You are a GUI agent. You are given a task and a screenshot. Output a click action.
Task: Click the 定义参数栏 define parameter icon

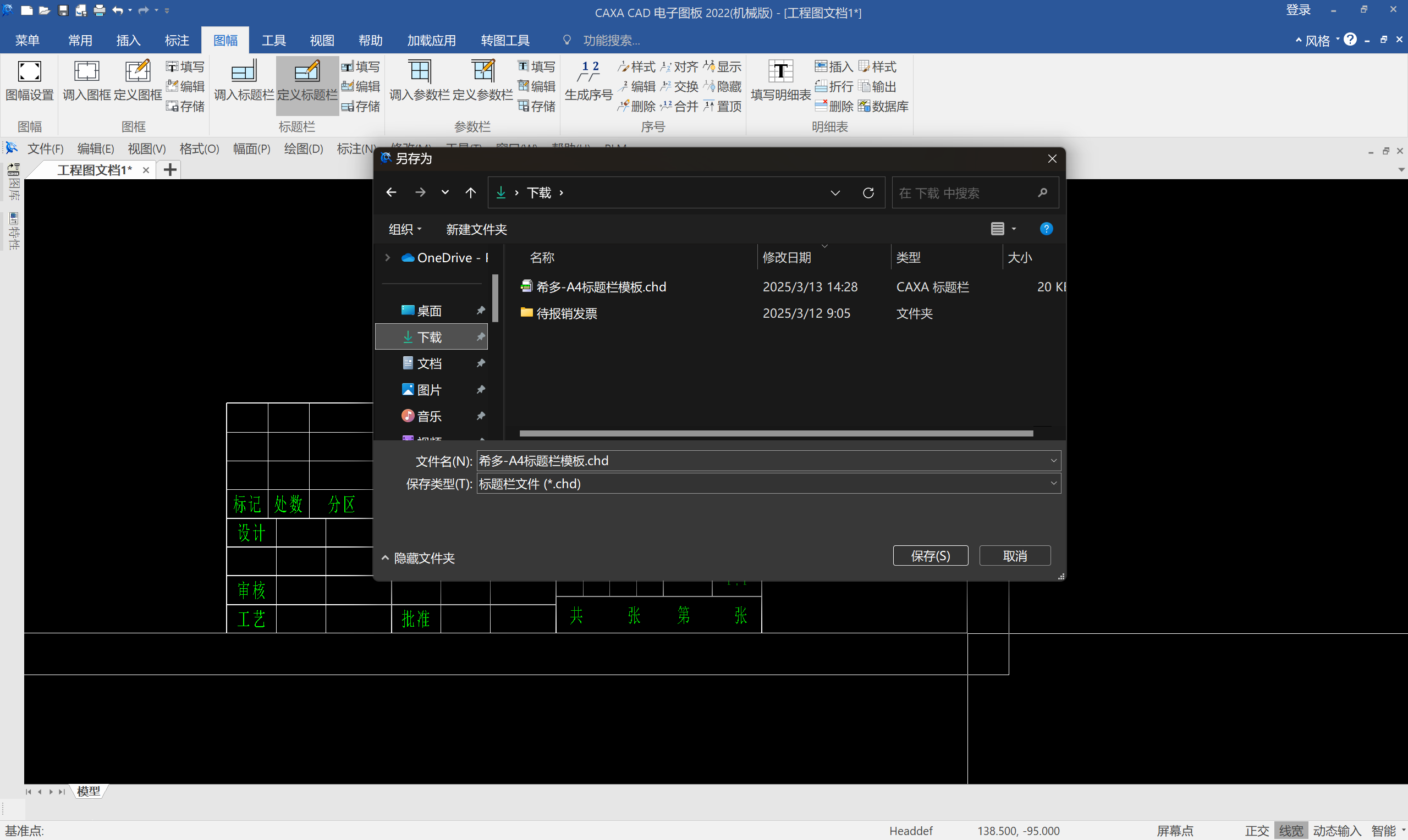pyautogui.click(x=482, y=81)
